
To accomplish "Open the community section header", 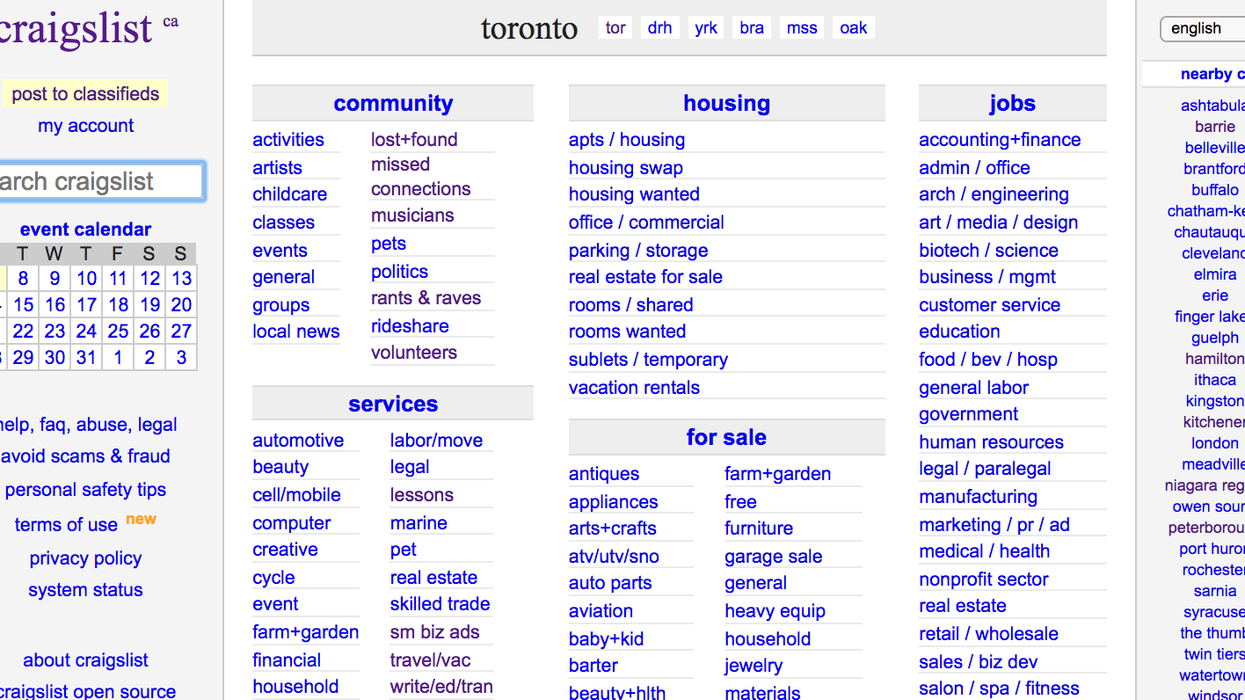I will [x=393, y=104].
